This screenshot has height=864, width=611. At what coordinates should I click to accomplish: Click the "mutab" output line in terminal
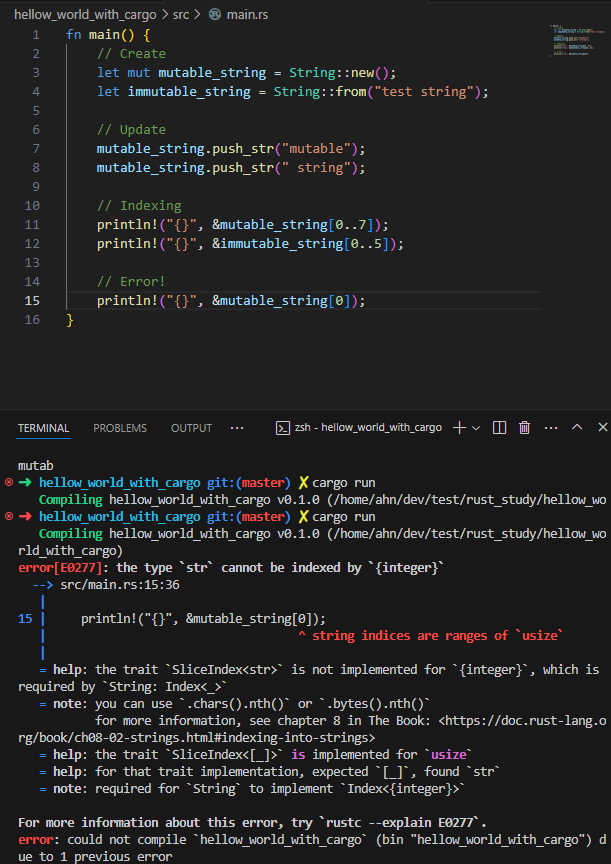click(37, 466)
